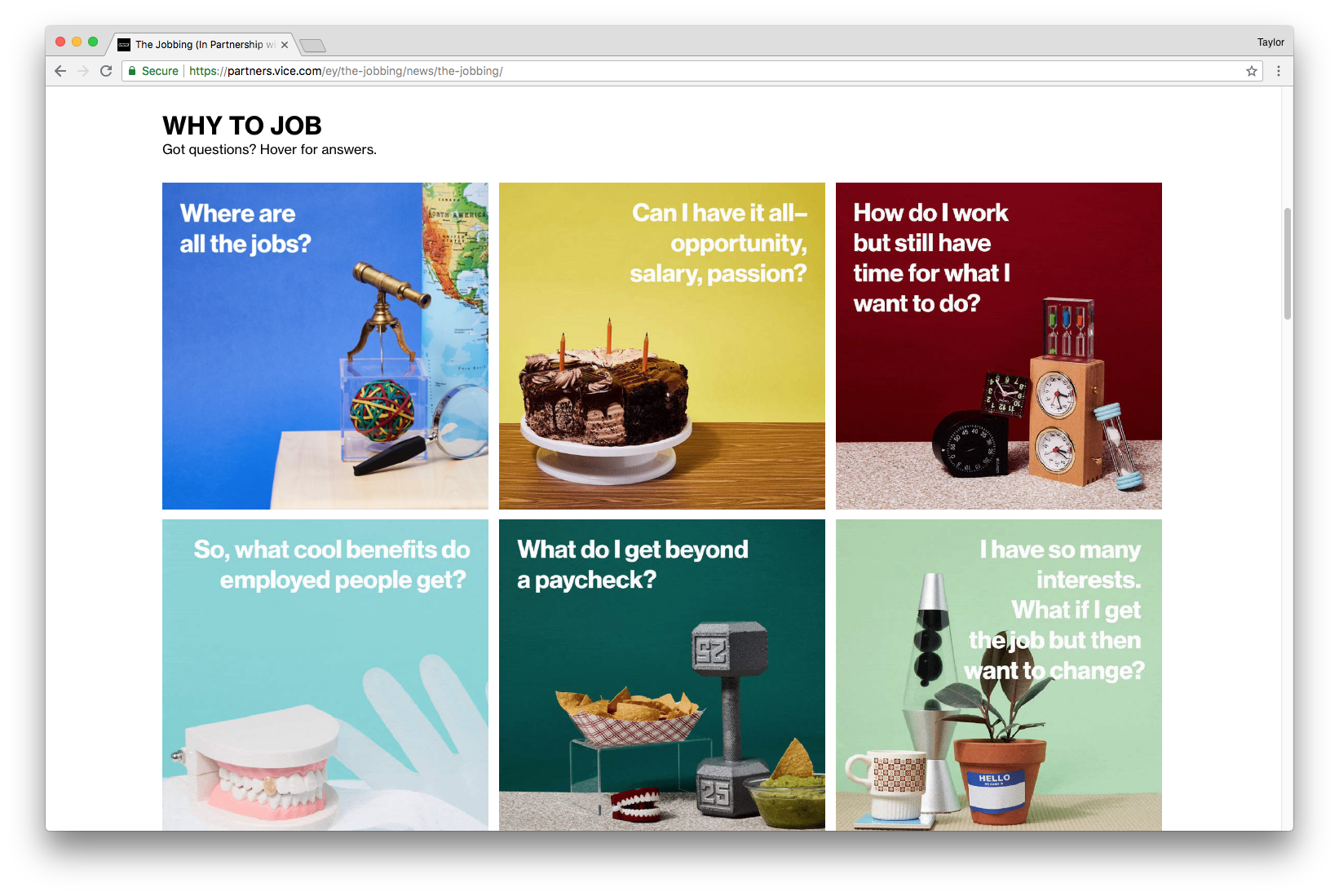The image size is (1339, 896).
Task: Open a new browser tab
Action: (x=312, y=45)
